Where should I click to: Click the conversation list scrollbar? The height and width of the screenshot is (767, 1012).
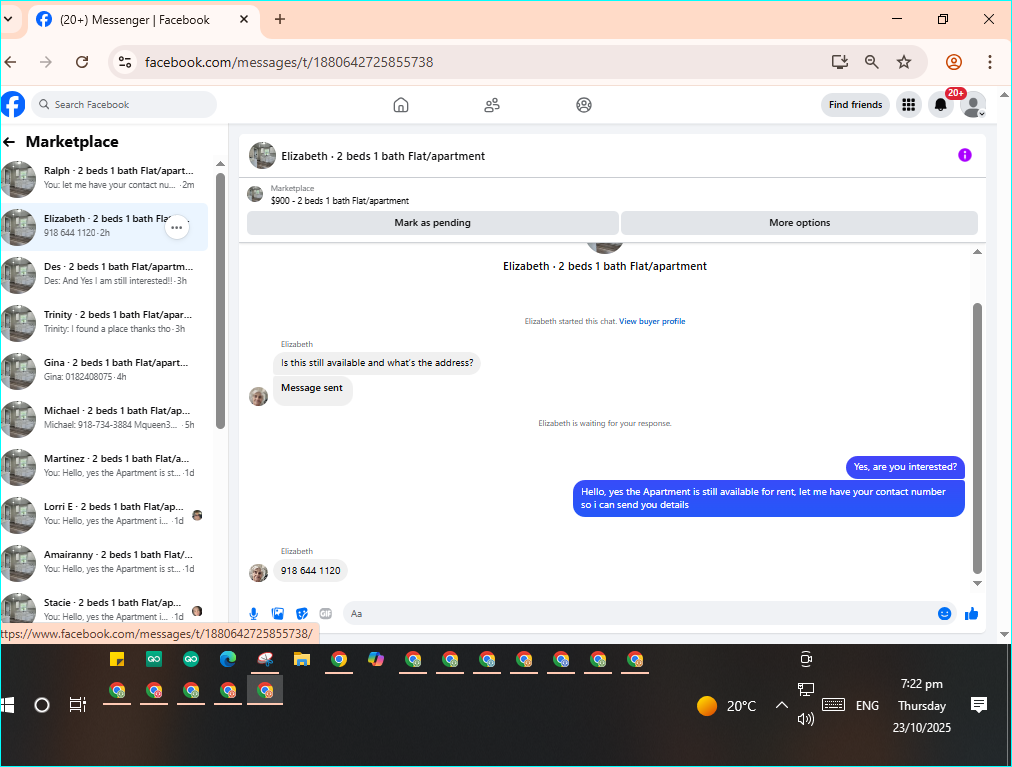pyautogui.click(x=220, y=300)
